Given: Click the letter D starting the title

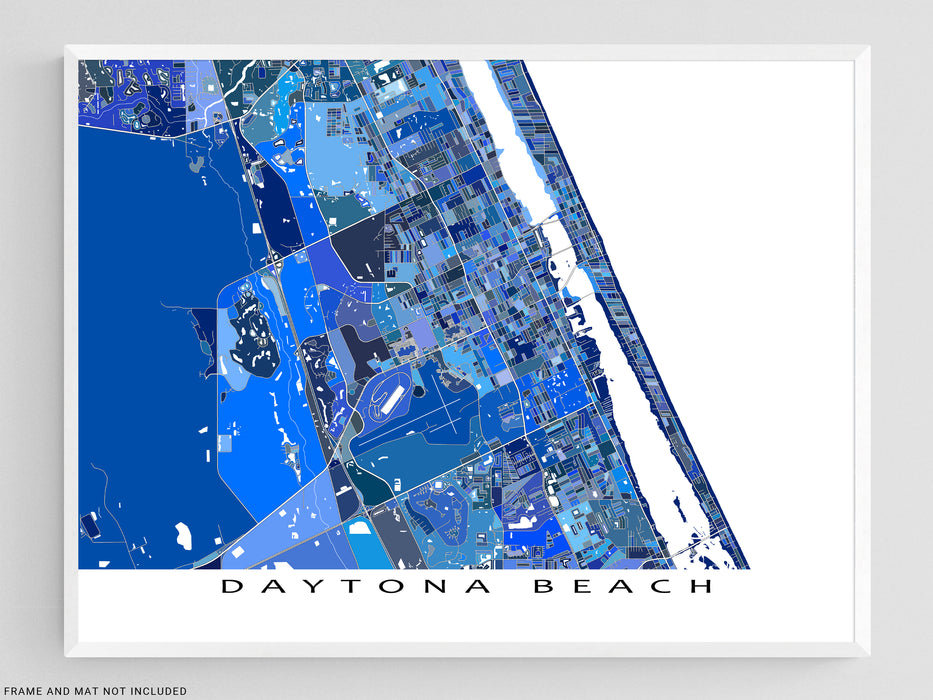Looking at the screenshot, I should 231,586.
